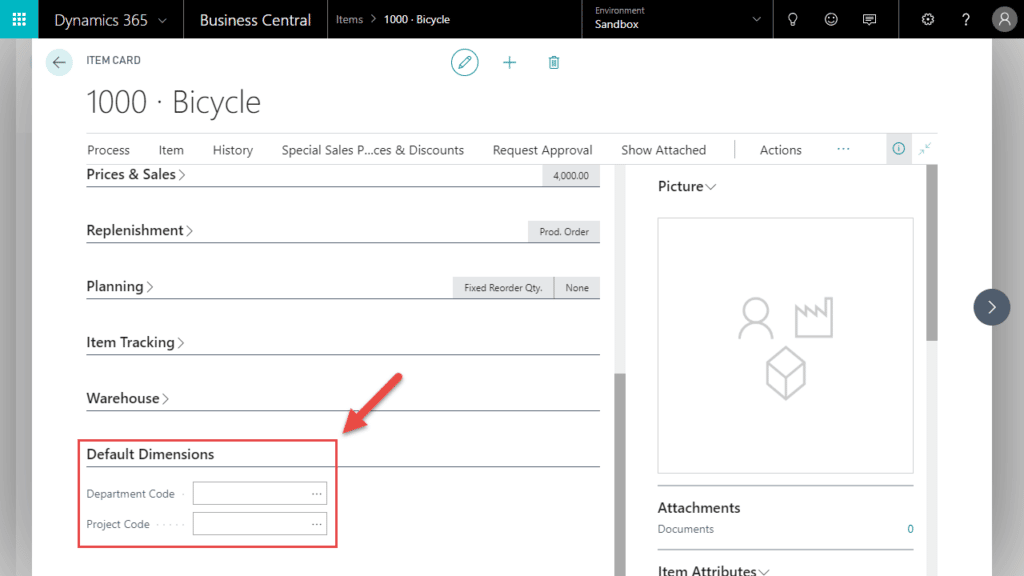
Task: Open the Environment Sandbox dropdown
Action: click(676, 19)
